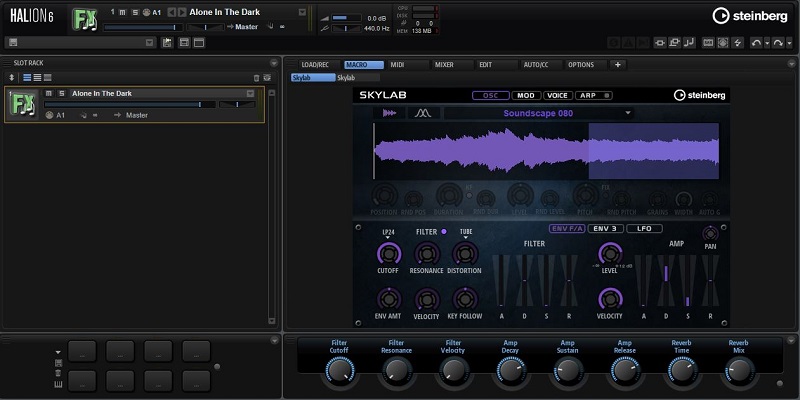Click the purple waveform display
The height and width of the screenshot is (400, 800).
pyautogui.click(x=545, y=151)
